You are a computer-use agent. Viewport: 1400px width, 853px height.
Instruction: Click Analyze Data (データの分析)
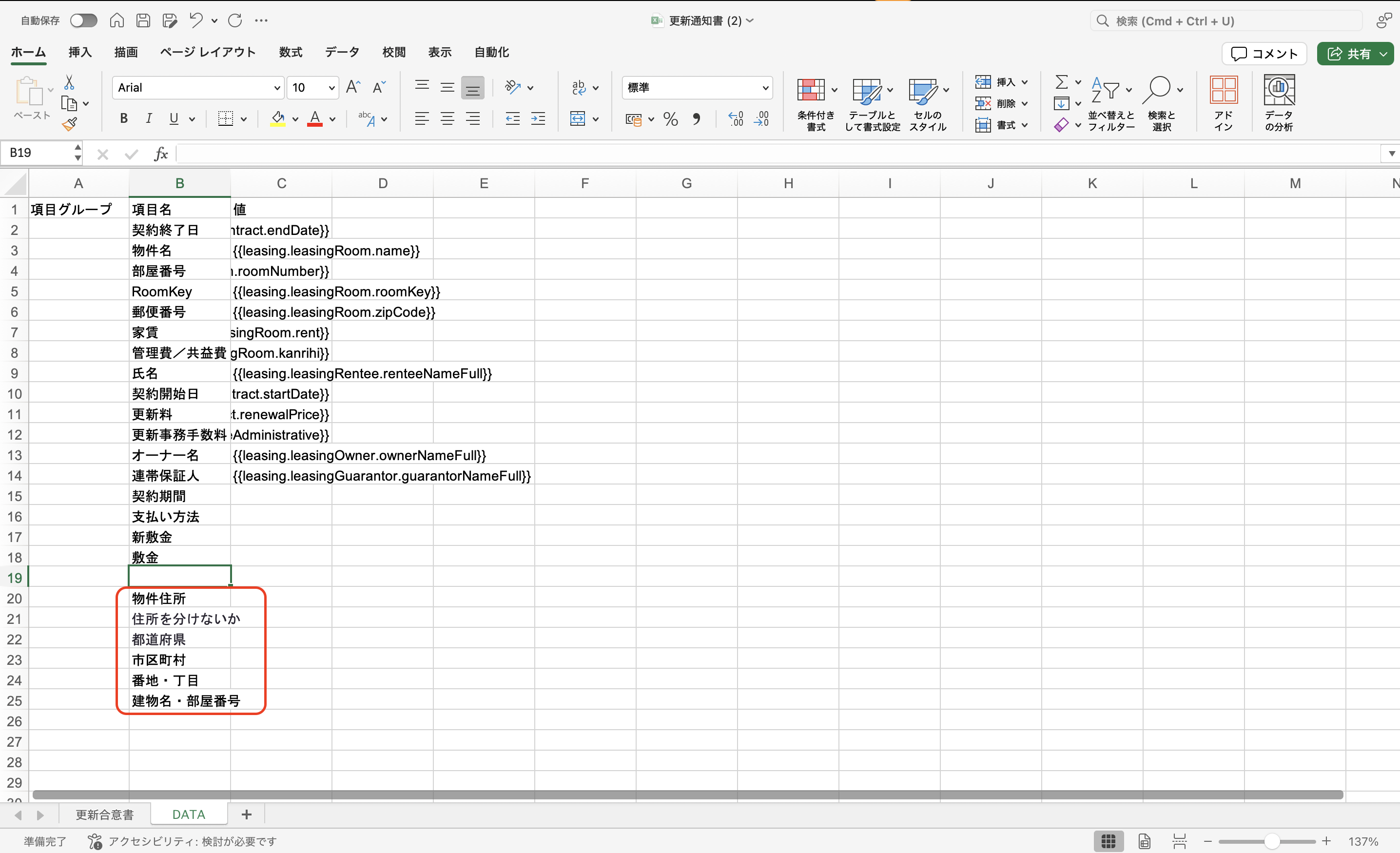point(1279,103)
